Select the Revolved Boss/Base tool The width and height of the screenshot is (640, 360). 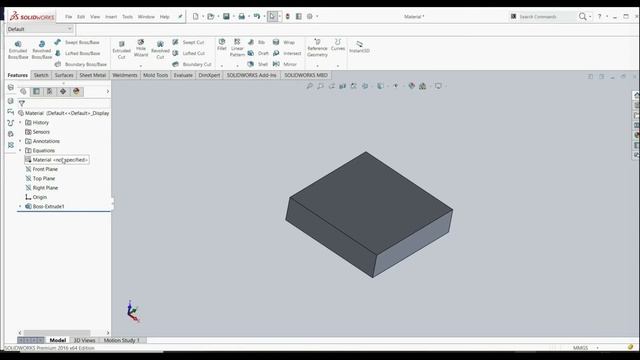42,50
